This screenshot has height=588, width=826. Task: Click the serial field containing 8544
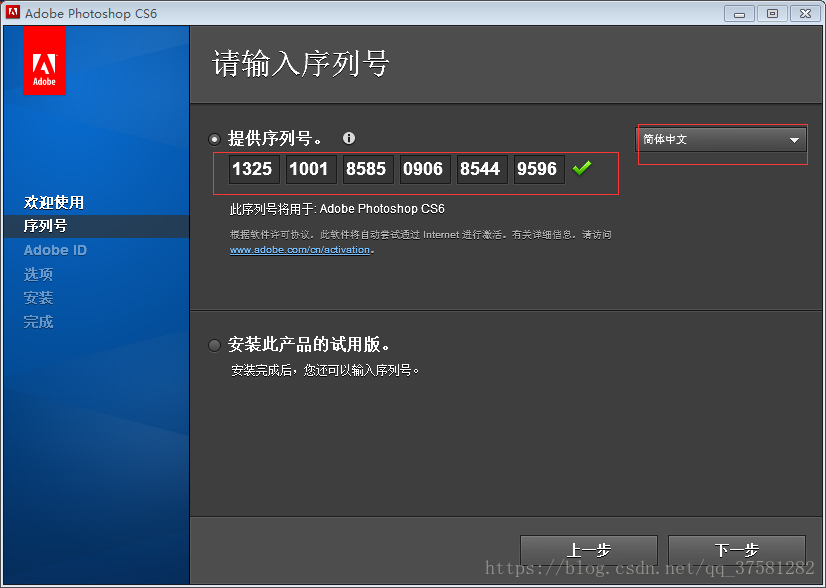pyautogui.click(x=482, y=169)
